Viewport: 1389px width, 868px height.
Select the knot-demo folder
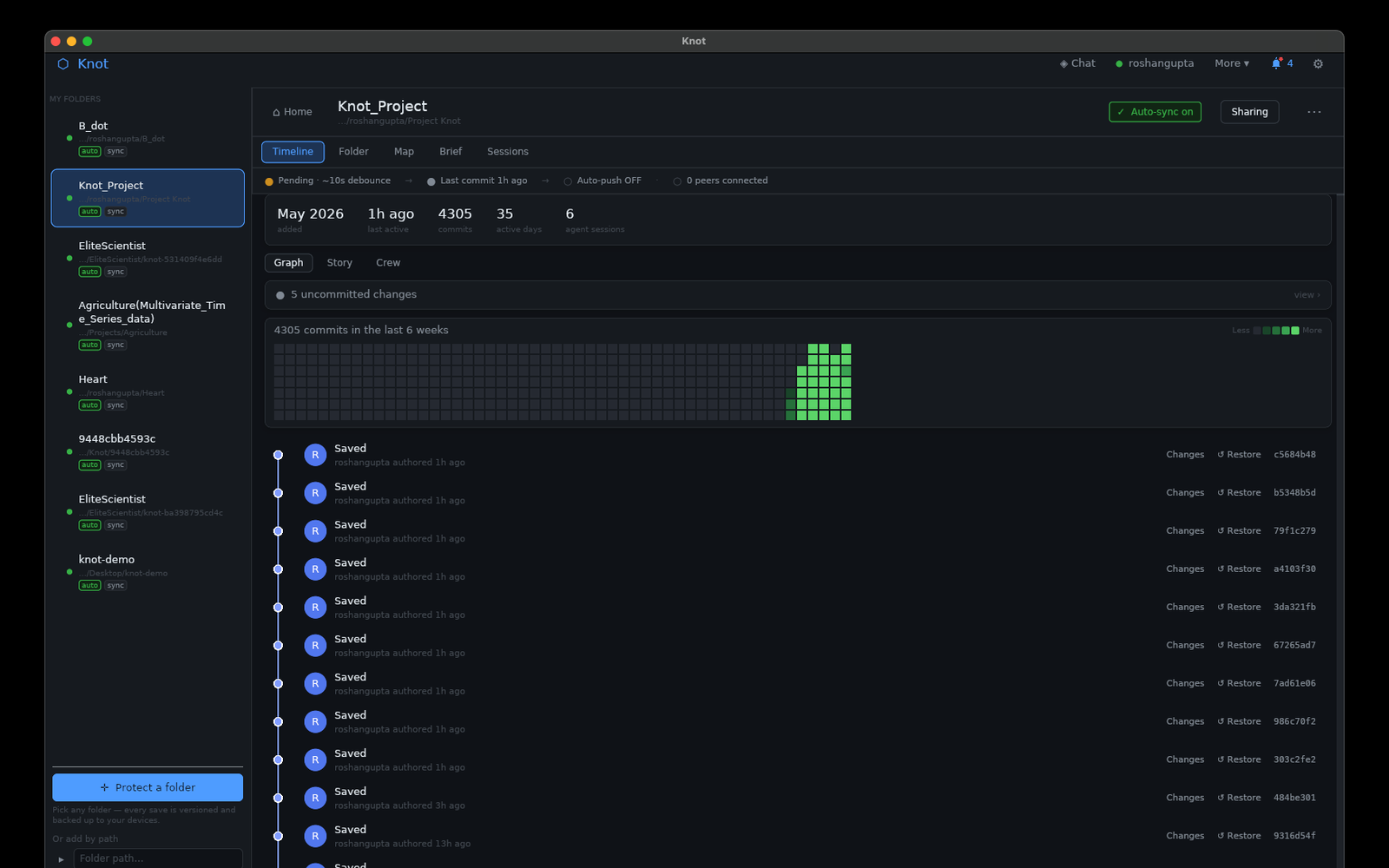[148, 572]
